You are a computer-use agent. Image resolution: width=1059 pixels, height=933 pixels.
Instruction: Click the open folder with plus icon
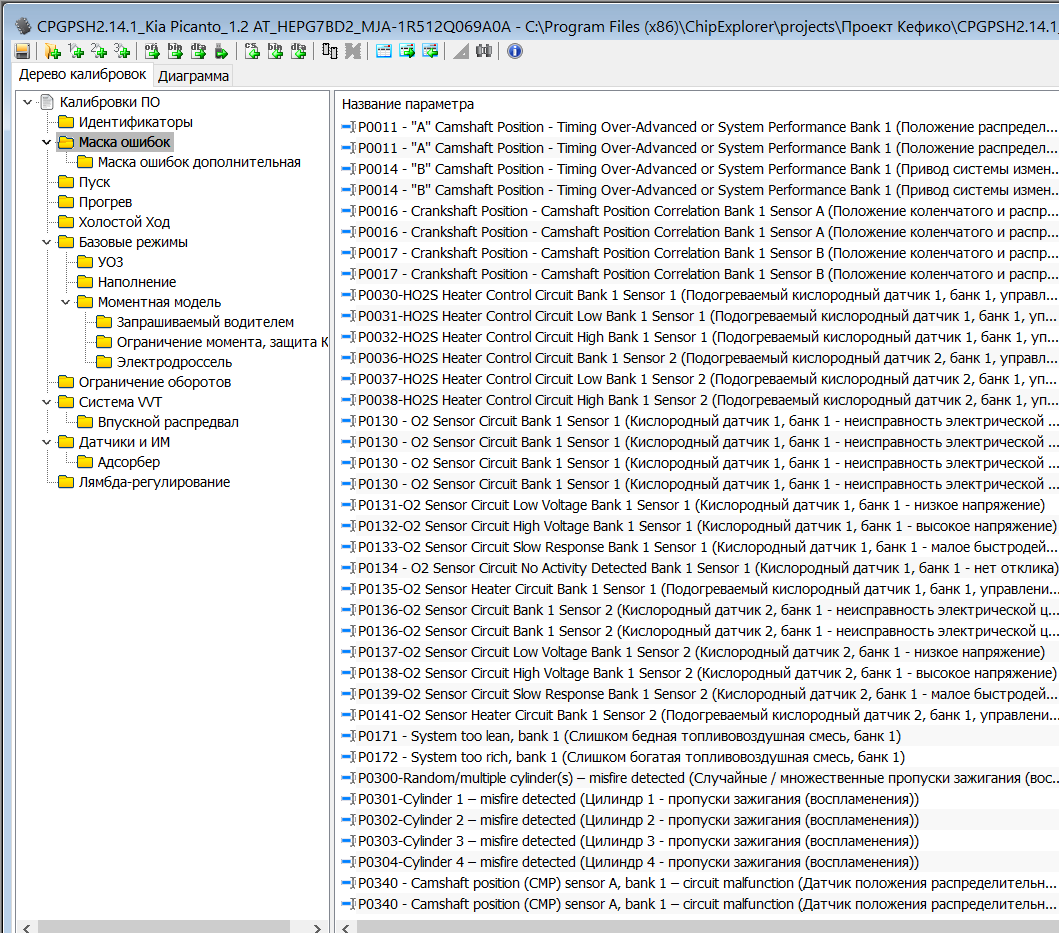(x=53, y=51)
